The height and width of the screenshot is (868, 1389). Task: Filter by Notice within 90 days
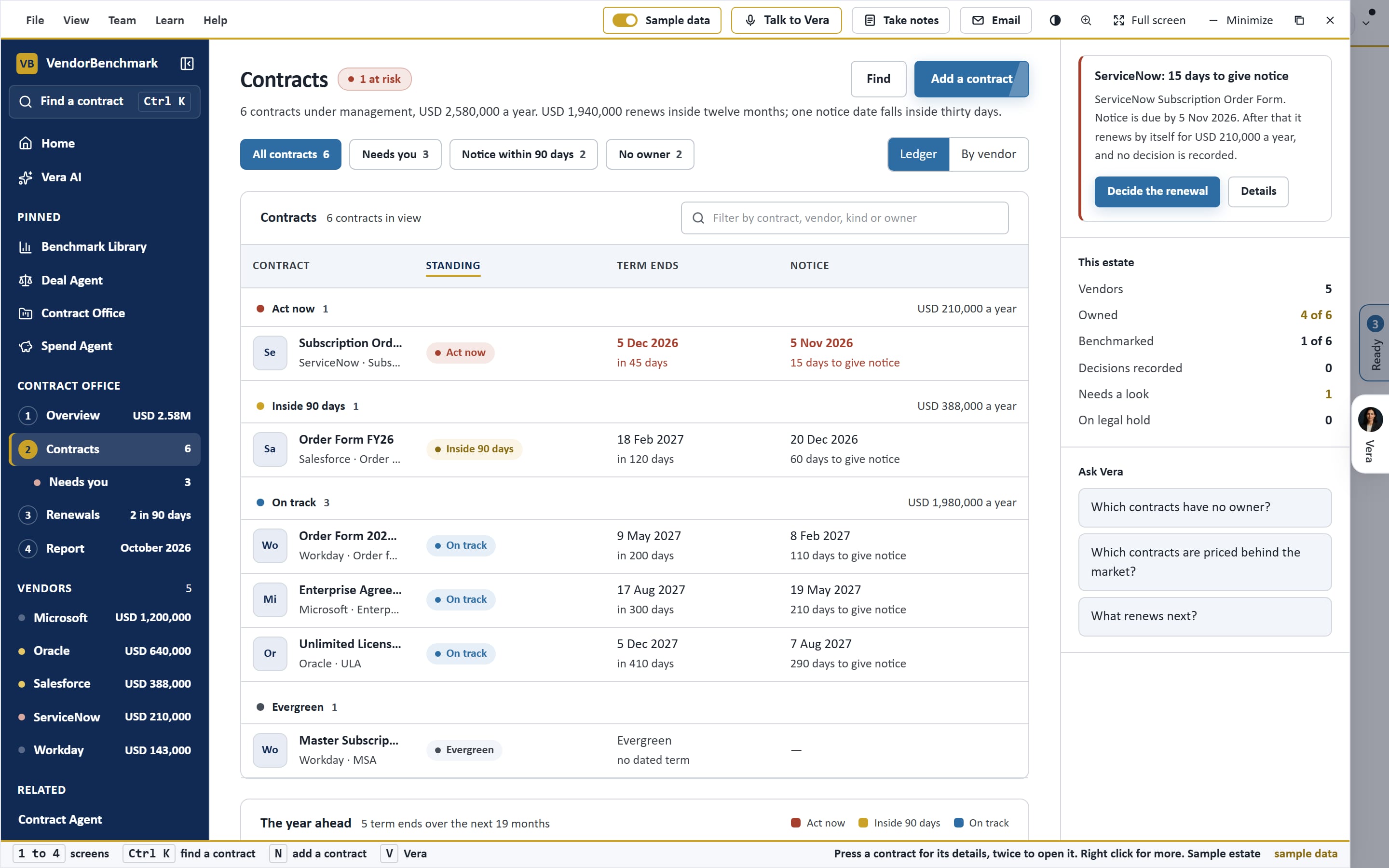pos(523,154)
